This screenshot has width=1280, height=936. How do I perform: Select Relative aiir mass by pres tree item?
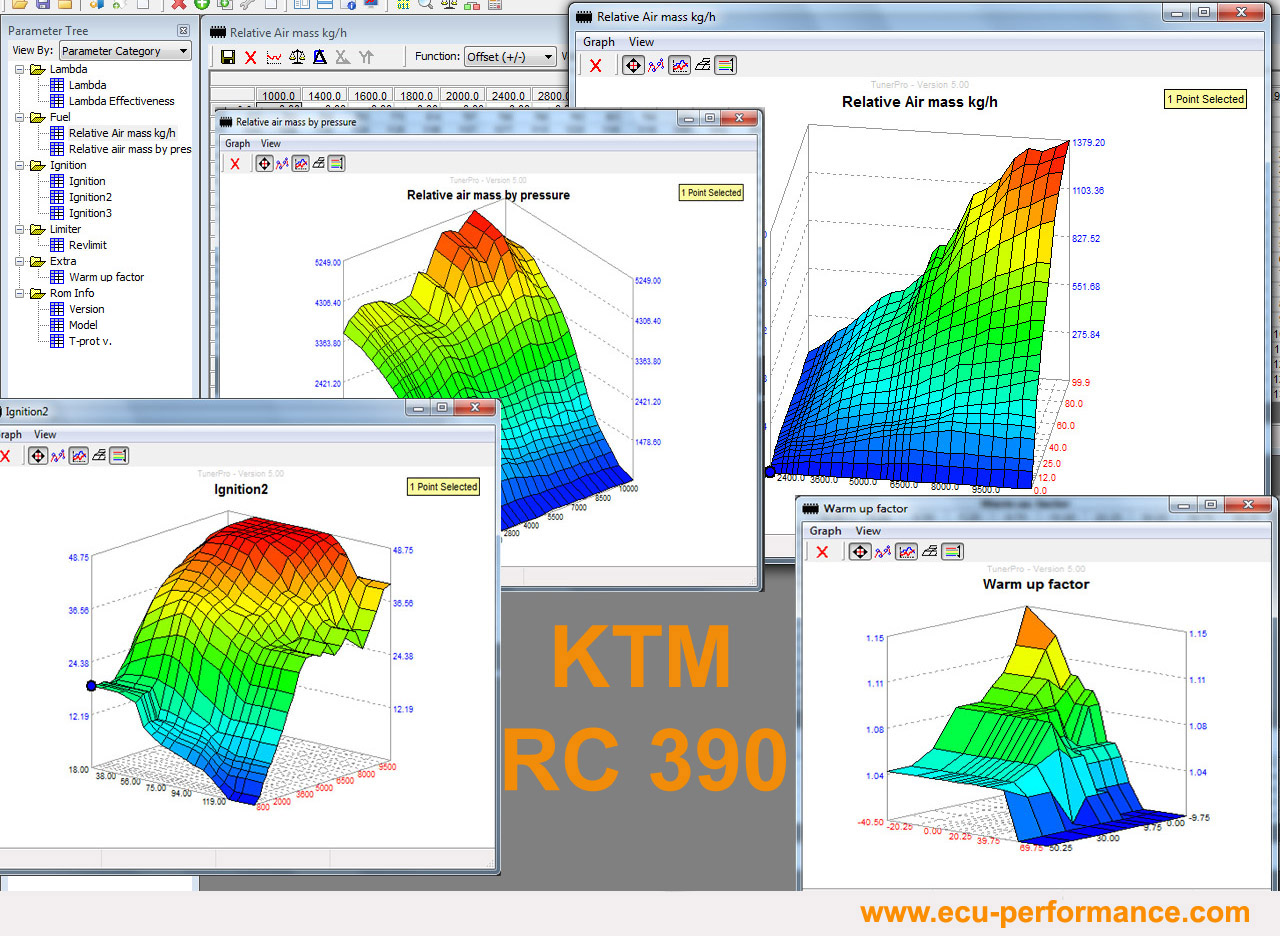(x=129, y=149)
